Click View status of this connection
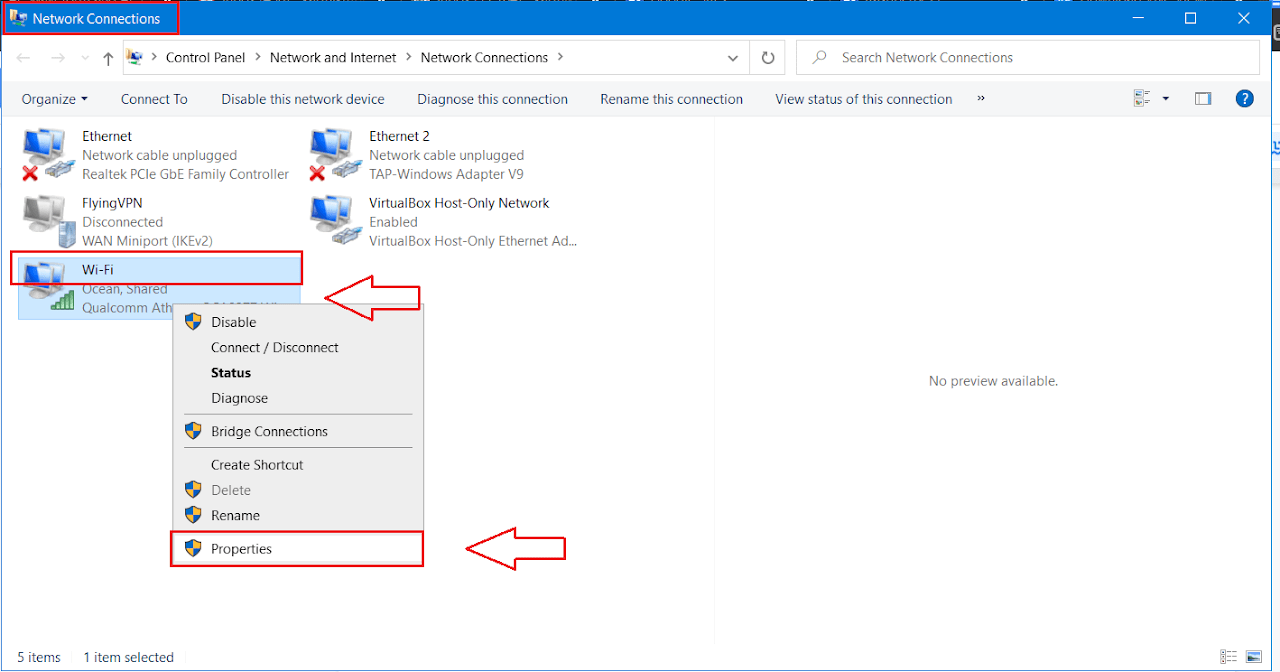This screenshot has height=672, width=1280. 863,99
